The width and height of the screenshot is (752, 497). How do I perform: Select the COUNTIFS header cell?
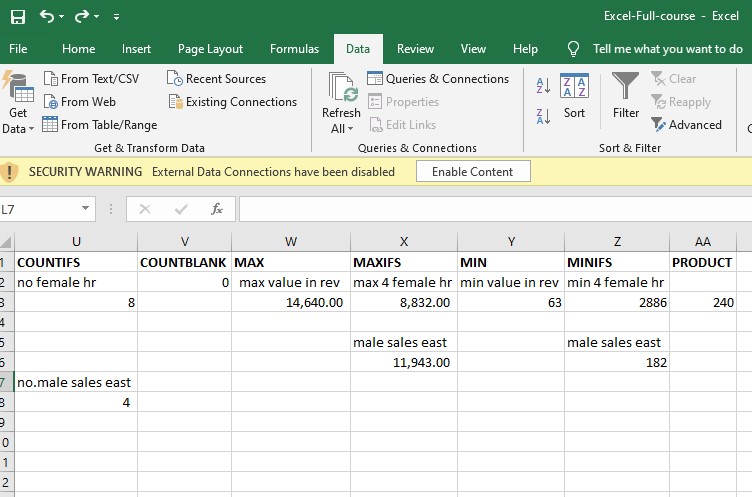[x=76, y=262]
